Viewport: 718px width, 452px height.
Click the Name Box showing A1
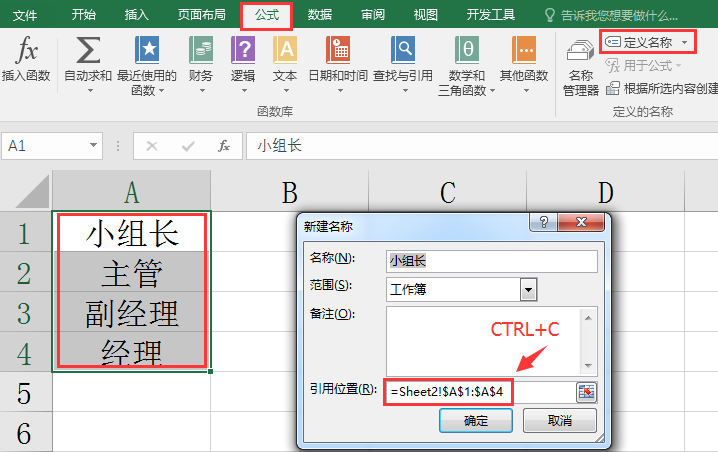[x=45, y=146]
